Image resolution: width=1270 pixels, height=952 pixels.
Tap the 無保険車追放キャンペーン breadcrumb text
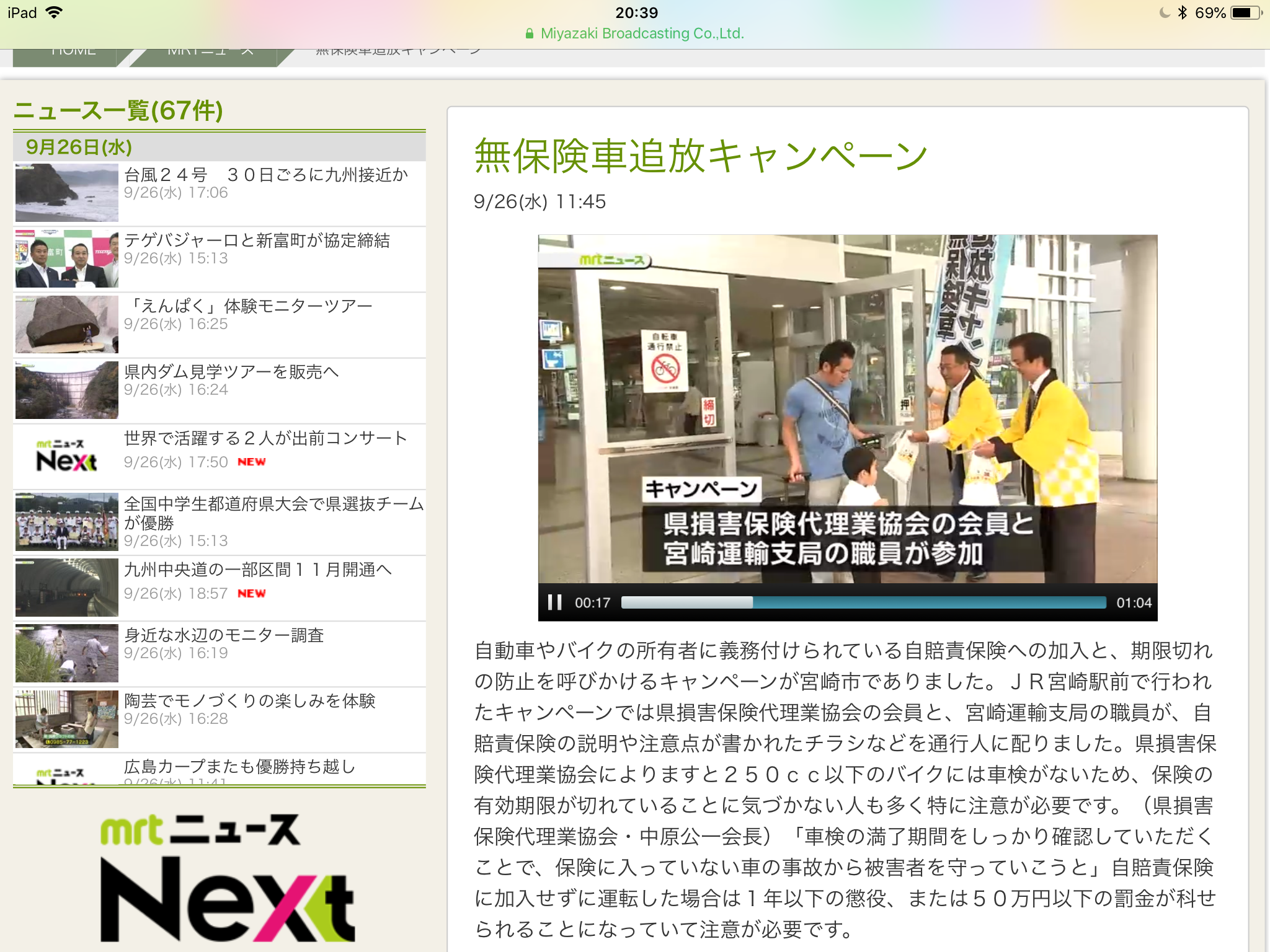(398, 52)
